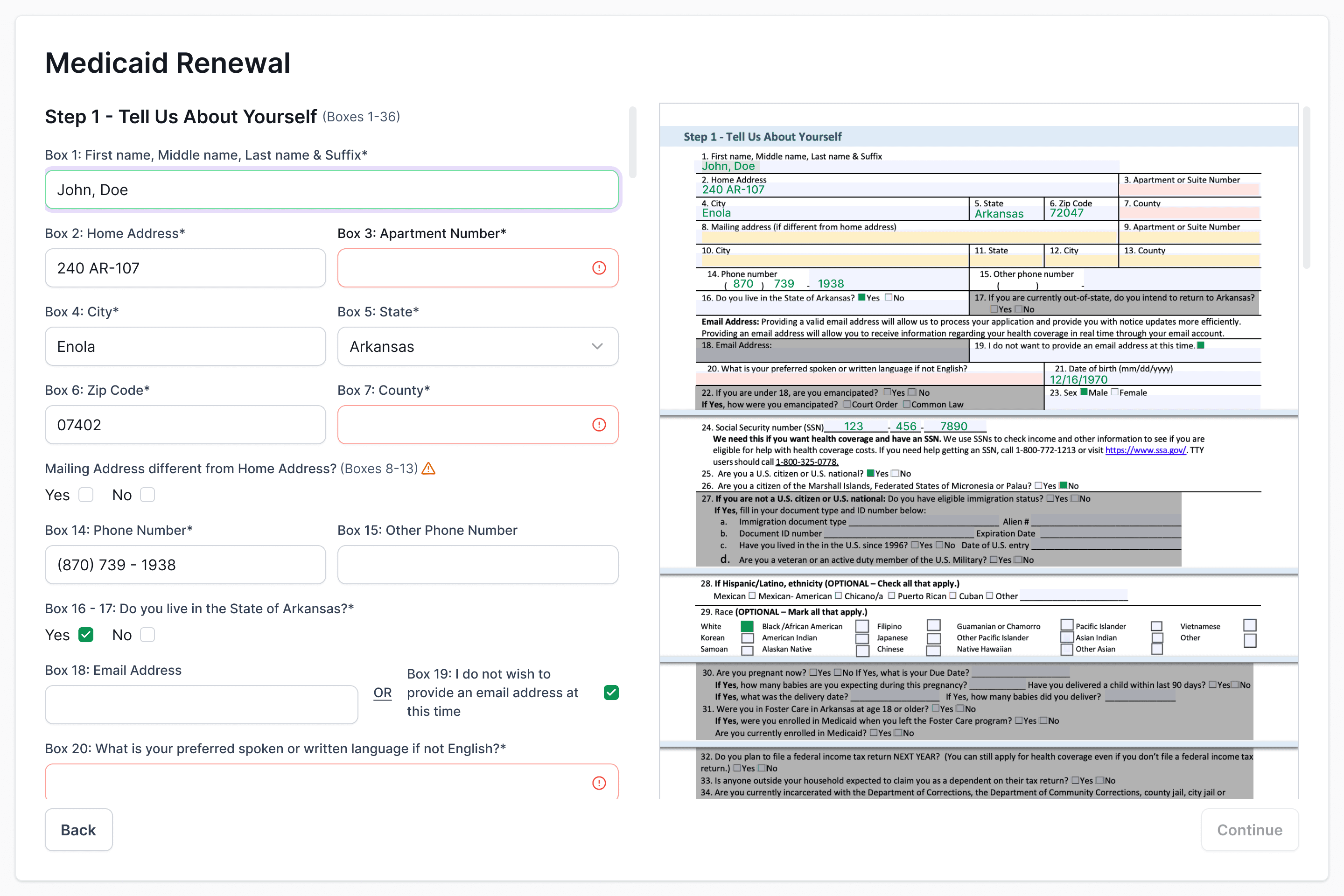1344x896 pixels.
Task: Click the Back button
Action: [x=79, y=830]
